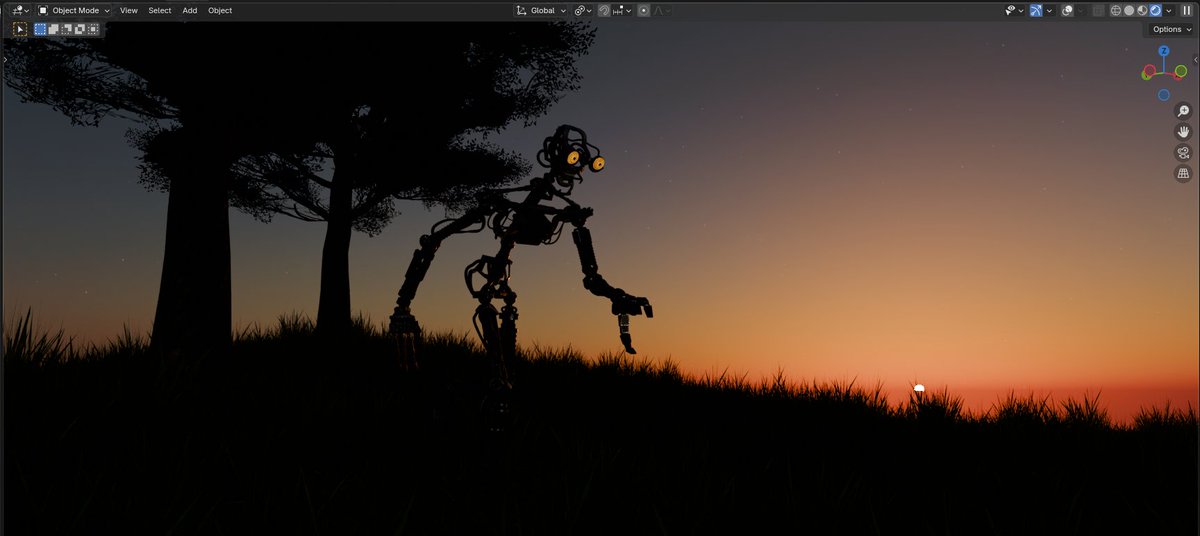Screen dimensions: 1200x536
Task: Open object type visibility dropdown
Action: pyautogui.click(x=1015, y=10)
